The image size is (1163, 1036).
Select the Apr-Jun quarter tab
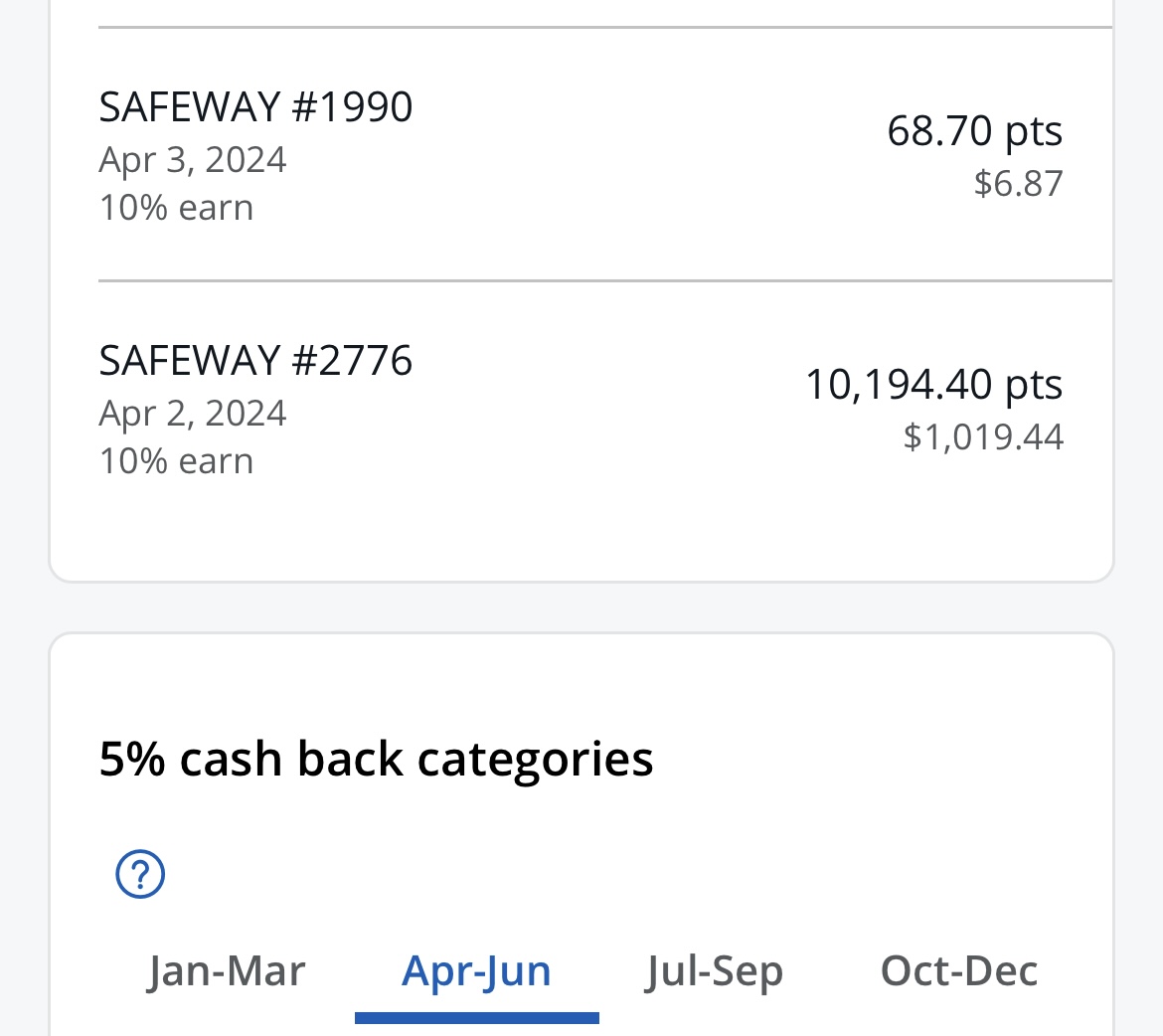point(476,970)
